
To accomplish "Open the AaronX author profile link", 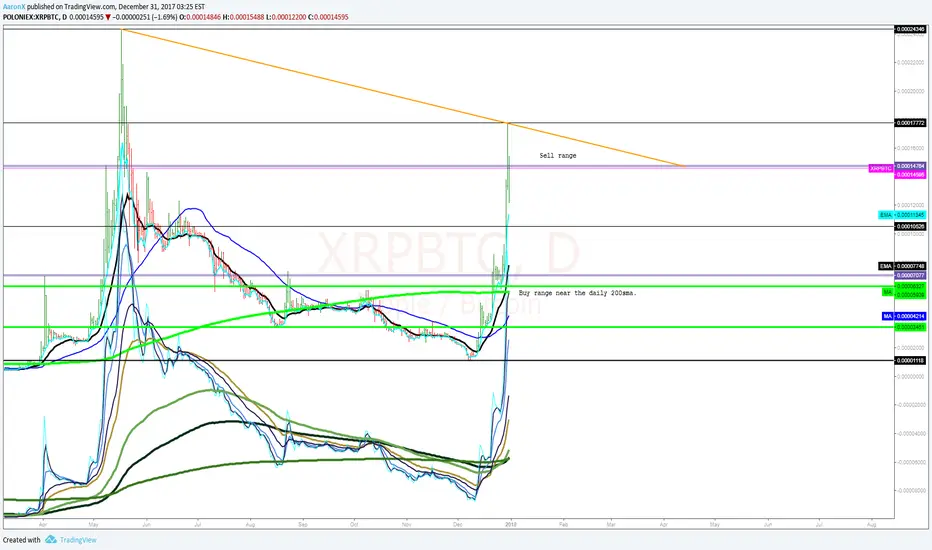I will (14, 7).
